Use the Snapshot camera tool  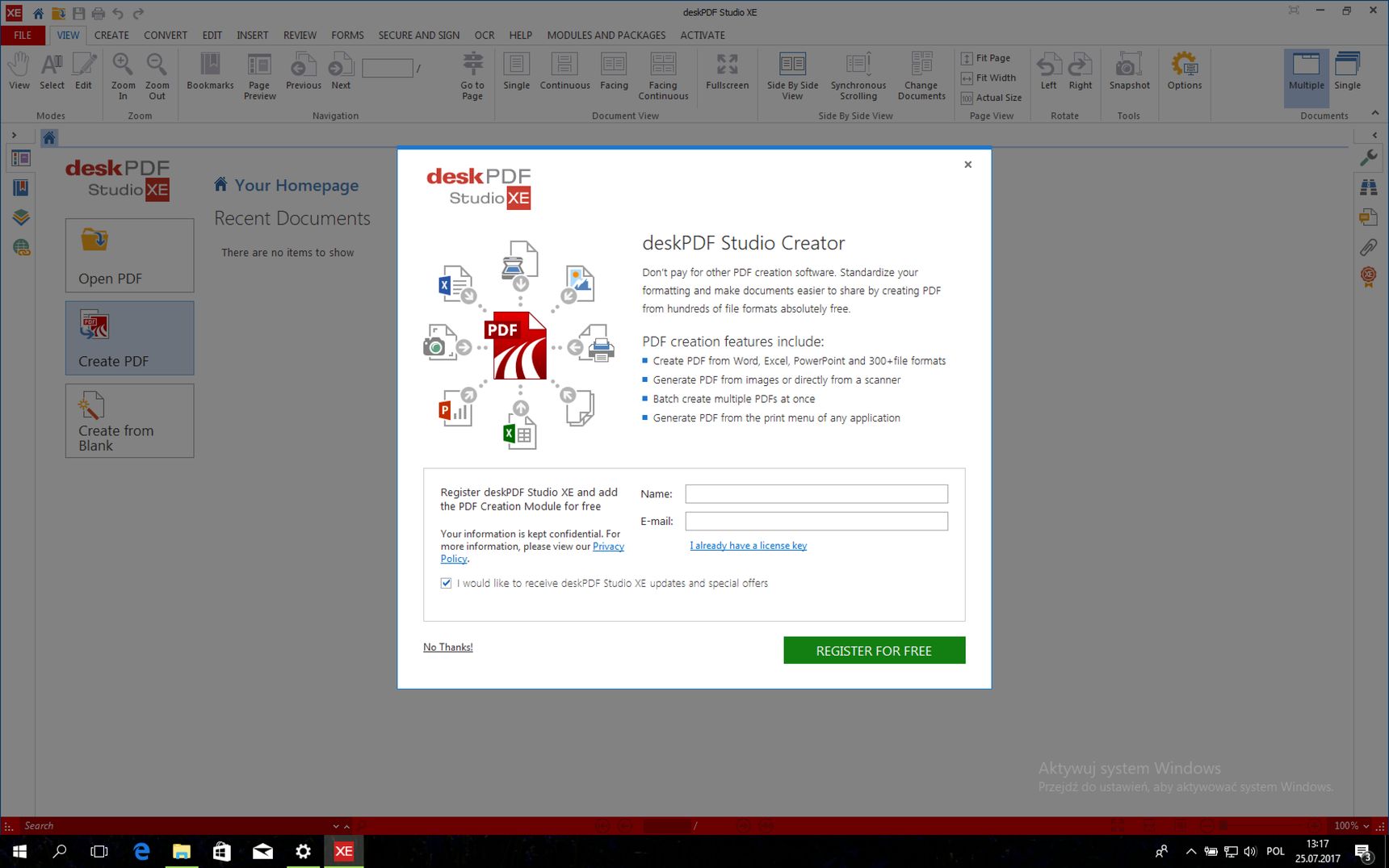tap(1129, 71)
